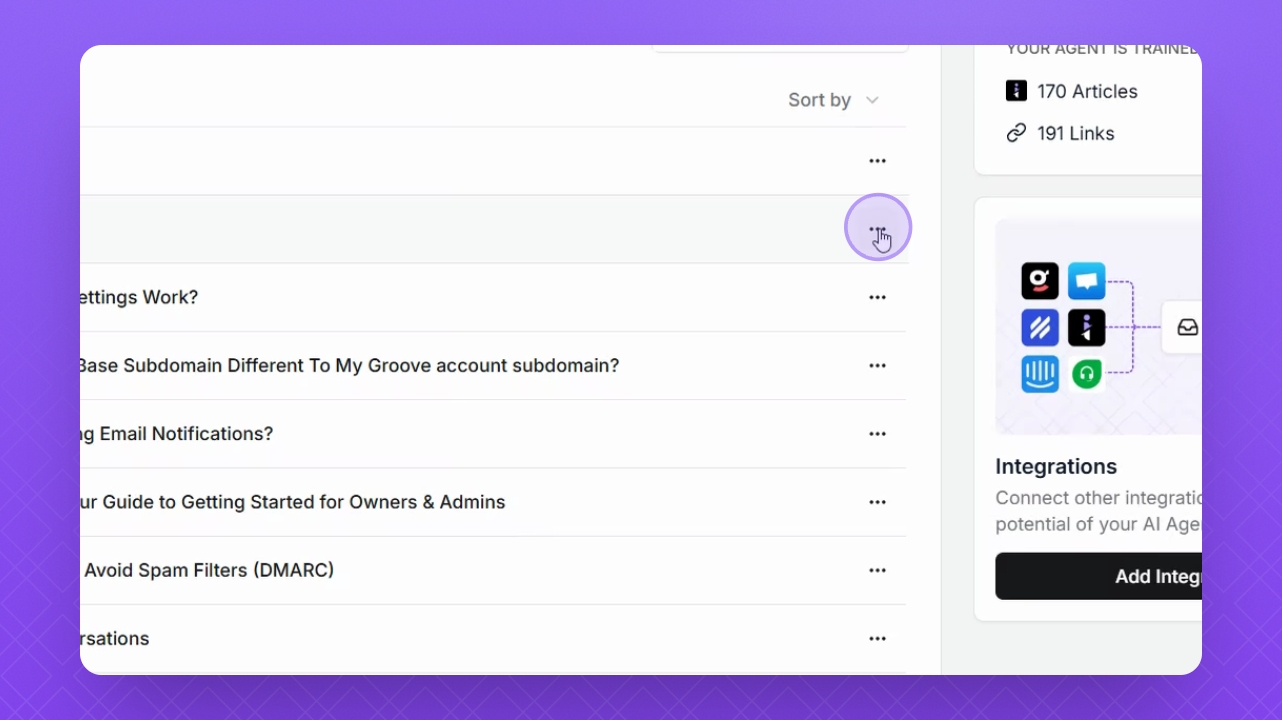Viewport: 1282px width, 720px height.
Task: Select the '170 Articles' count
Action: point(1087,91)
